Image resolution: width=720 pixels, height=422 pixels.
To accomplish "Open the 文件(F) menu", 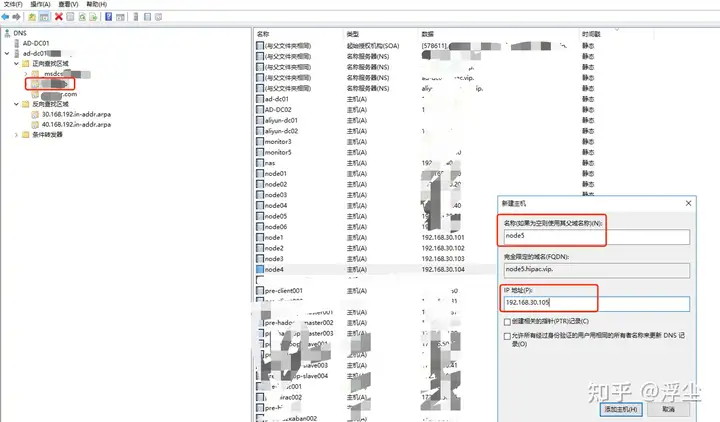I will tap(13, 4).
